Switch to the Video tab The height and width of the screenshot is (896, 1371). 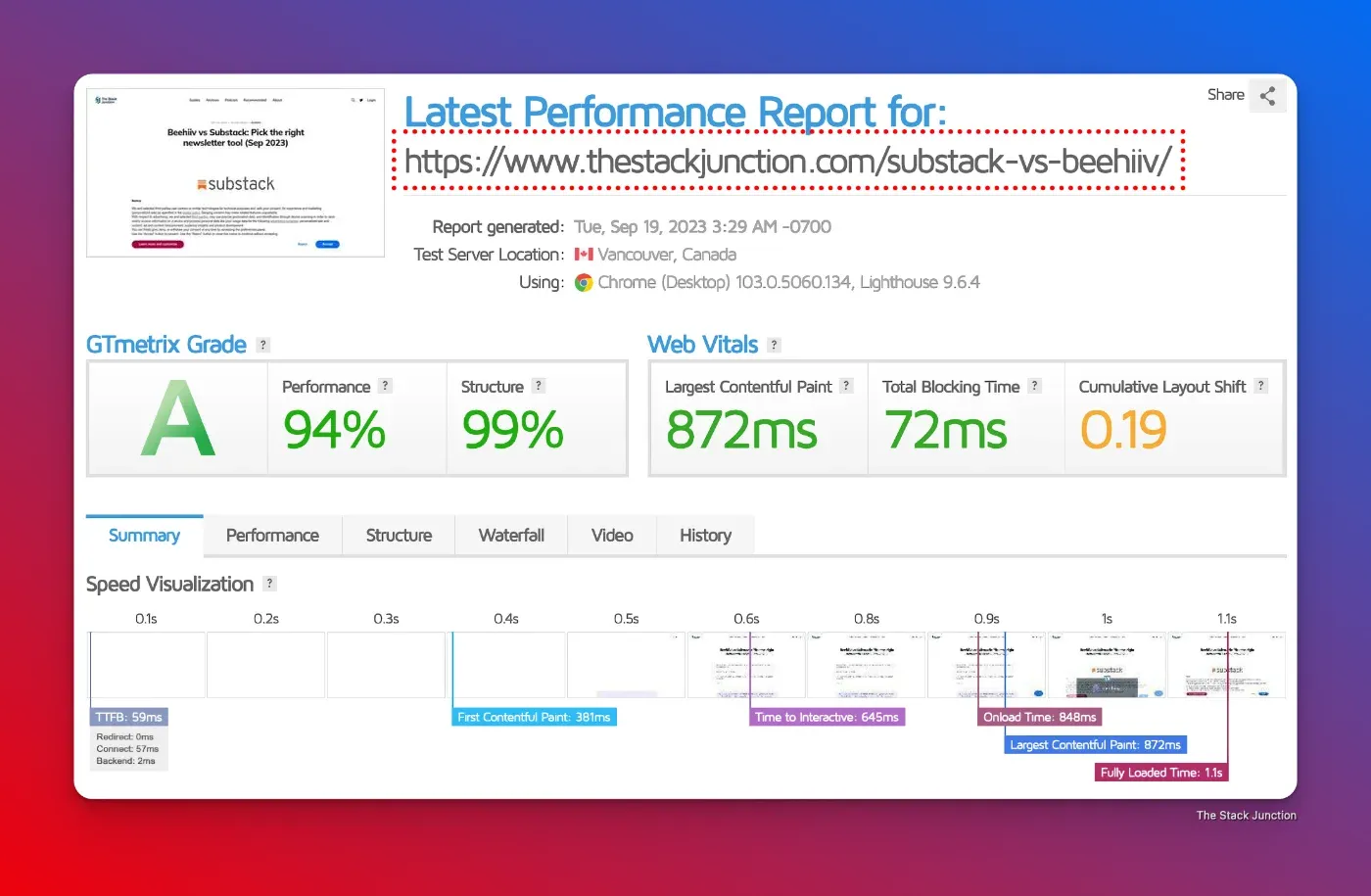(x=612, y=535)
